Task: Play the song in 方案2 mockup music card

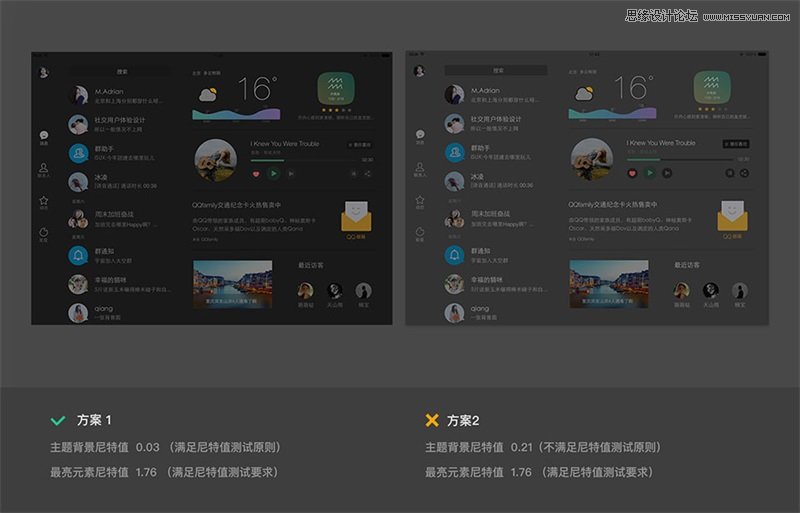Action: click(649, 173)
